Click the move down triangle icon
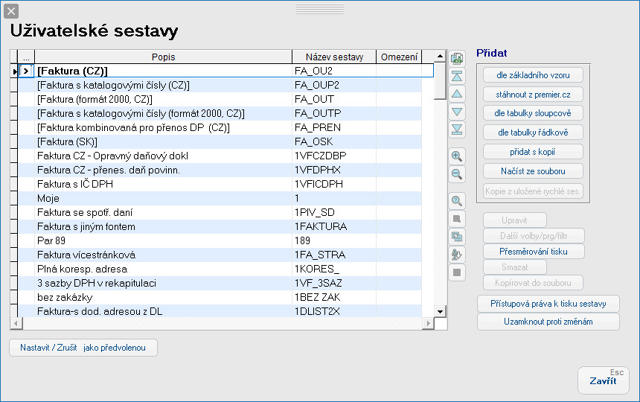Image resolution: width=640 pixels, height=402 pixels. [x=457, y=111]
